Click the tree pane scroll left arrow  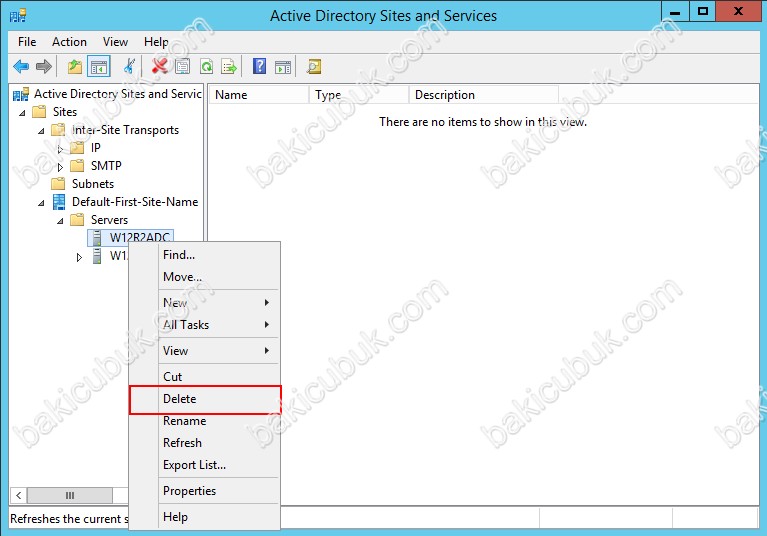[x=19, y=495]
